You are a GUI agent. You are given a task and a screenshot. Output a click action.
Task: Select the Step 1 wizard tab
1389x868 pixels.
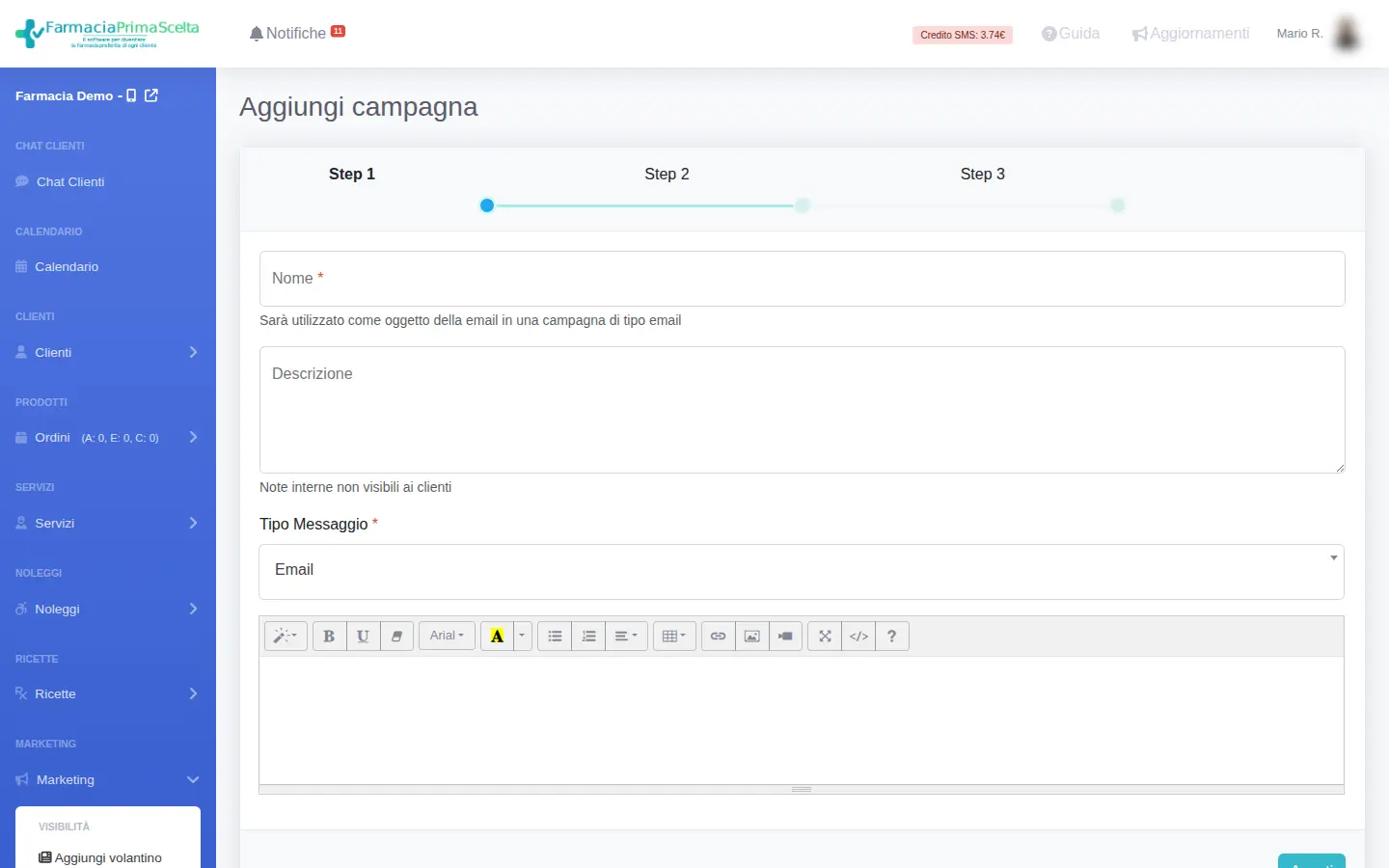[x=352, y=174]
